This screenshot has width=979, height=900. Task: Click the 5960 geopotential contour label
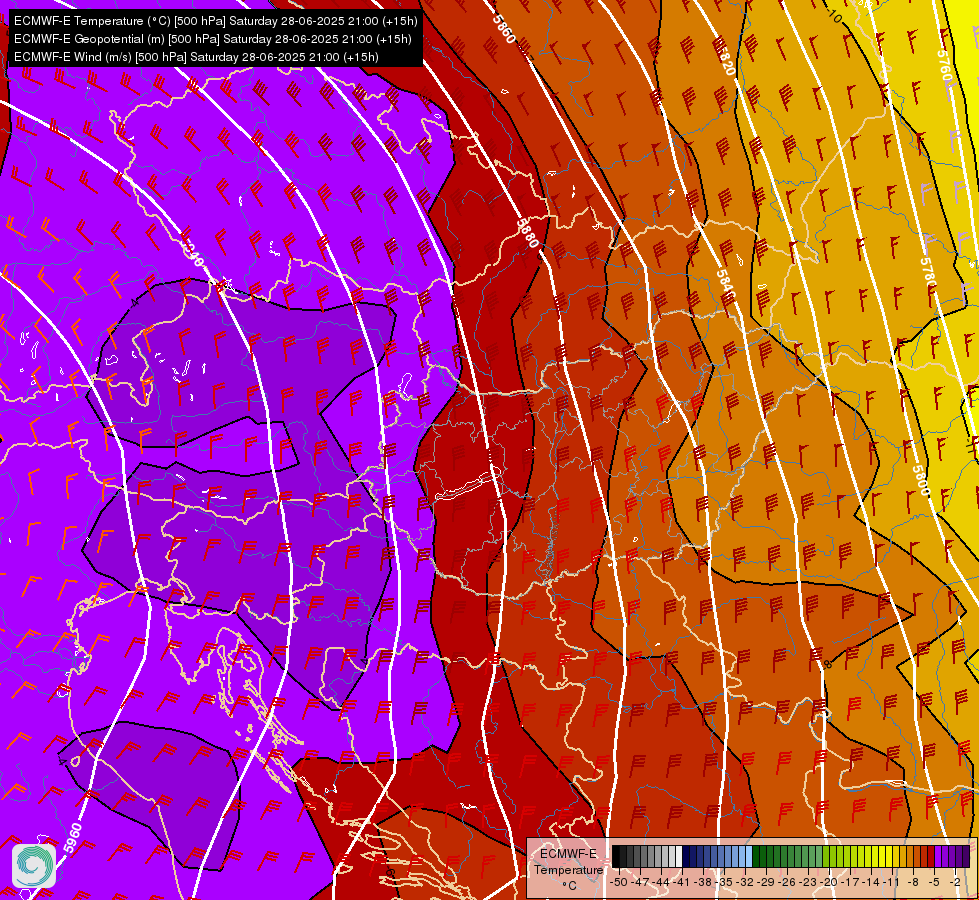coord(72,839)
